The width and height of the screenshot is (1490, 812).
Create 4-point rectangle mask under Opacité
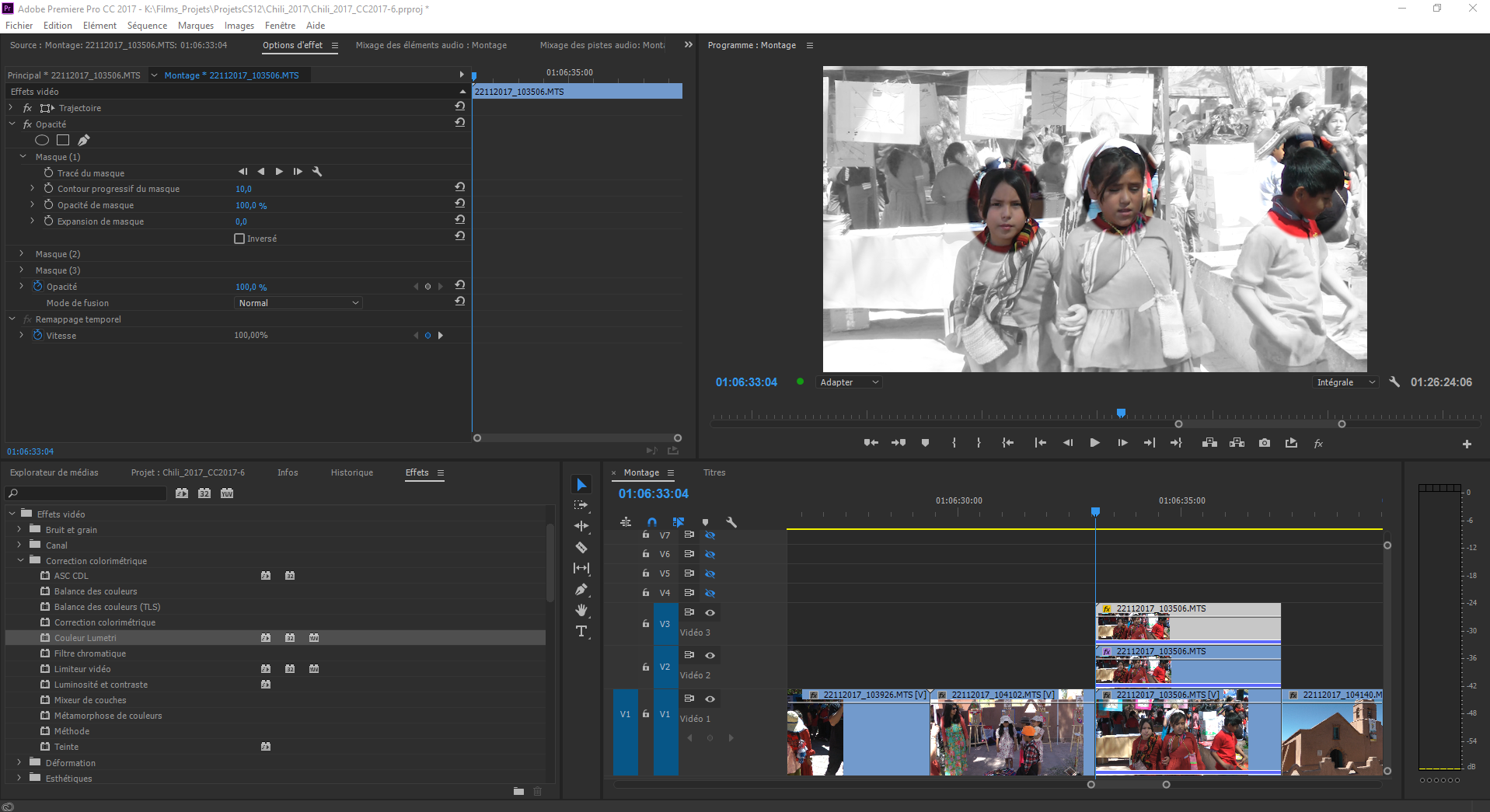[63, 141]
